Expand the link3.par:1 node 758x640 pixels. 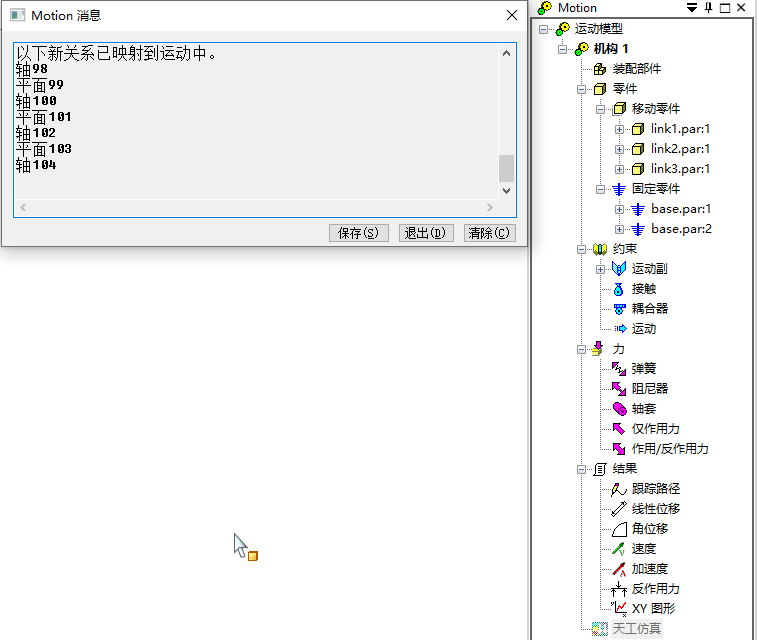(x=619, y=169)
